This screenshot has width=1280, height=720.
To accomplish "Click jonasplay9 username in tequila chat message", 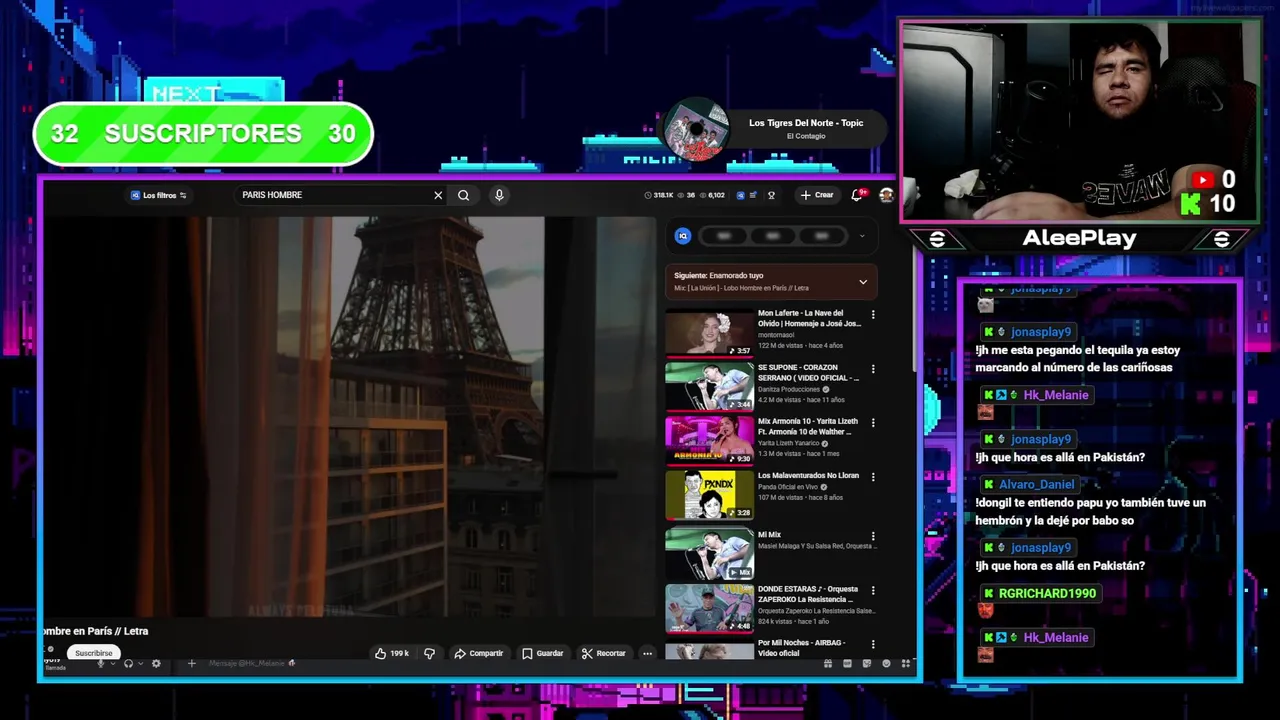I will [x=1041, y=332].
